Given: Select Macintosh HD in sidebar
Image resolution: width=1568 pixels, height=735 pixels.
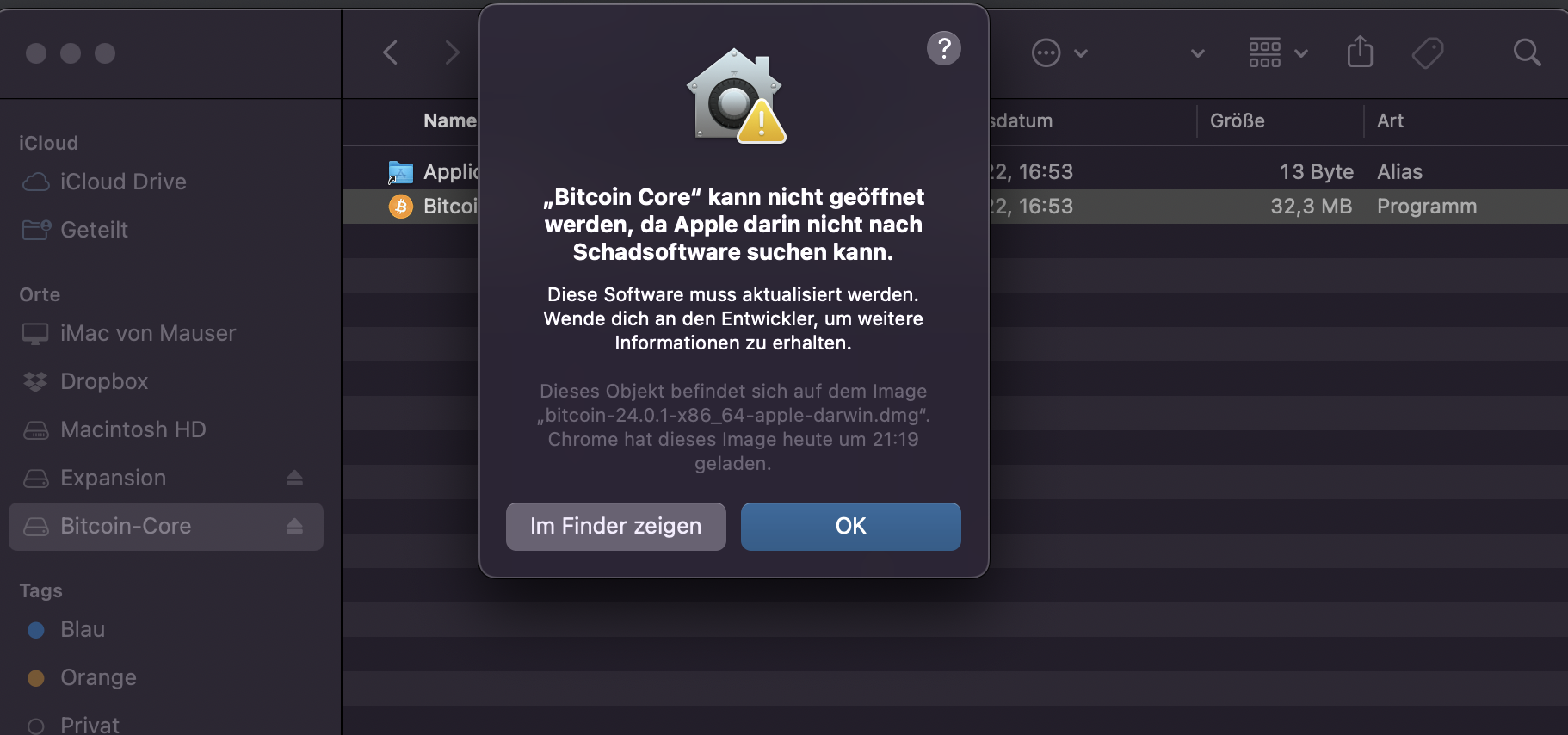Looking at the screenshot, I should (x=133, y=429).
